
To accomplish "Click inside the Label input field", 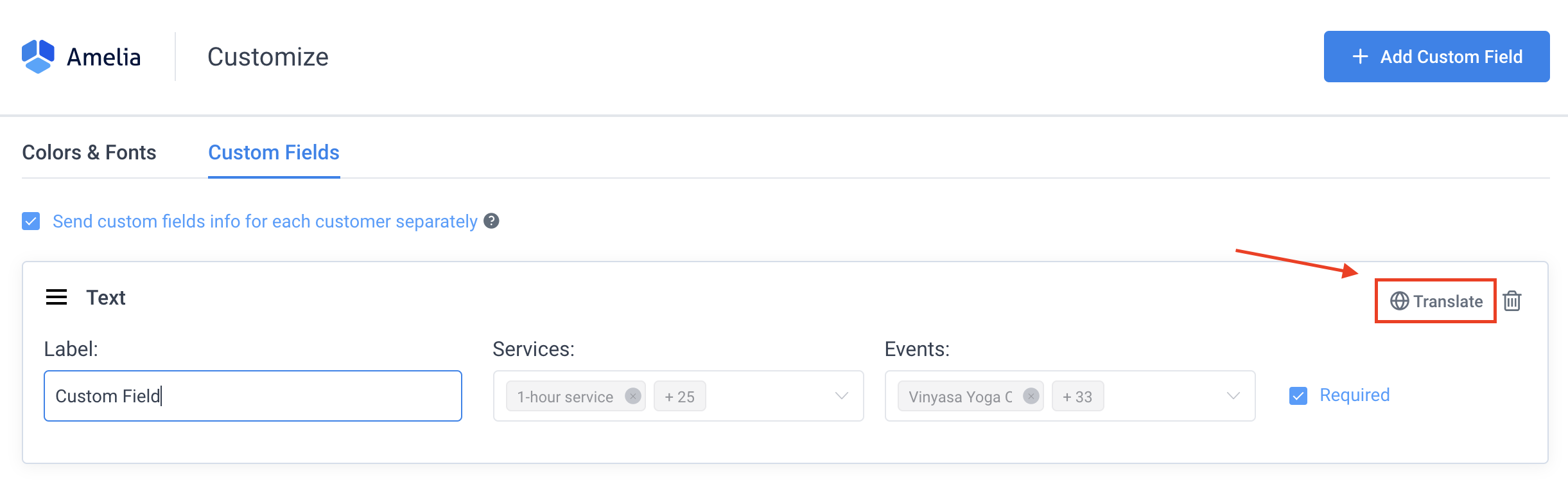I will coord(252,396).
